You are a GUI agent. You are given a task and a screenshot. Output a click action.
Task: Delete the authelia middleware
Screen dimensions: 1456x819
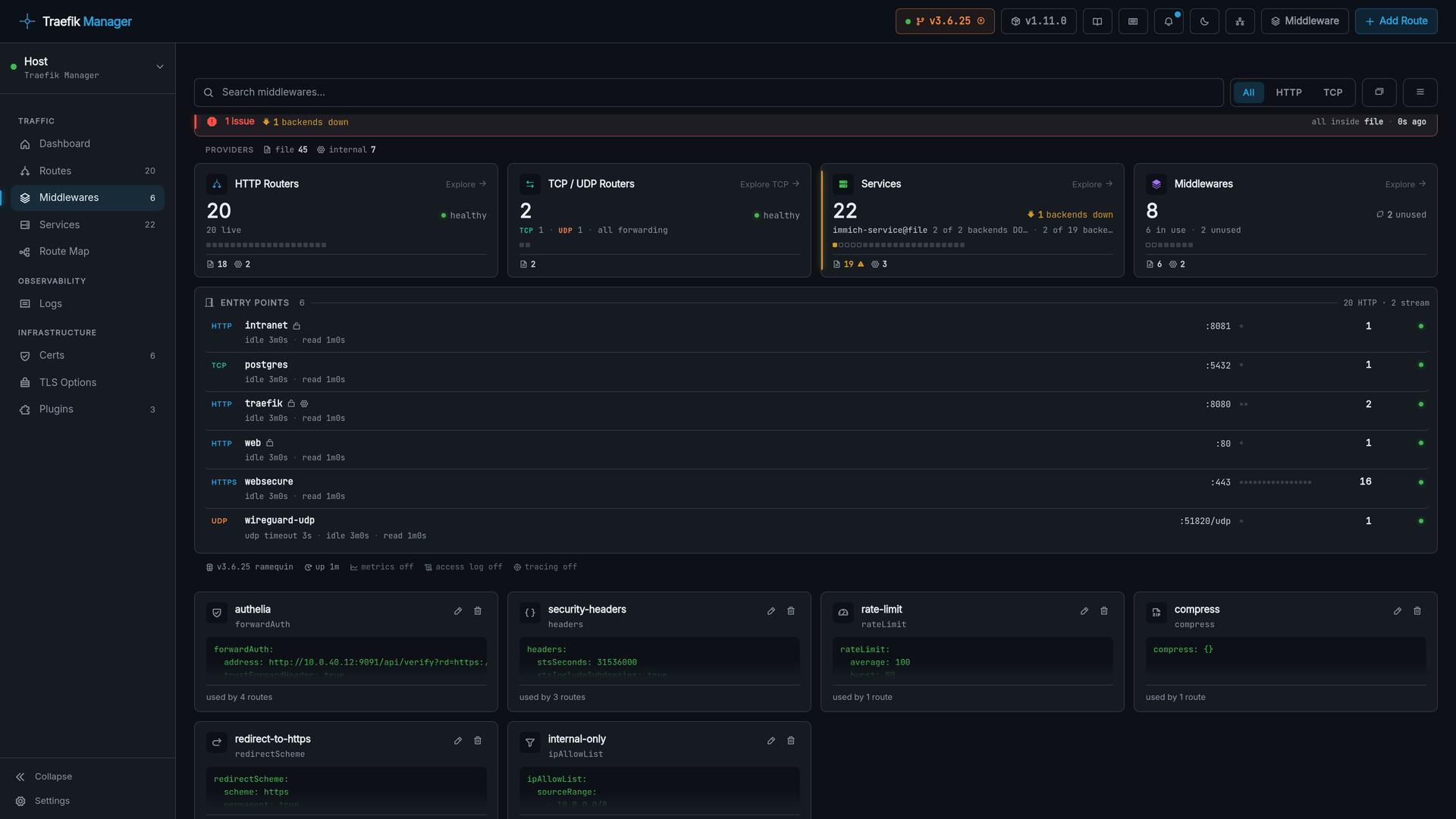pyautogui.click(x=478, y=611)
